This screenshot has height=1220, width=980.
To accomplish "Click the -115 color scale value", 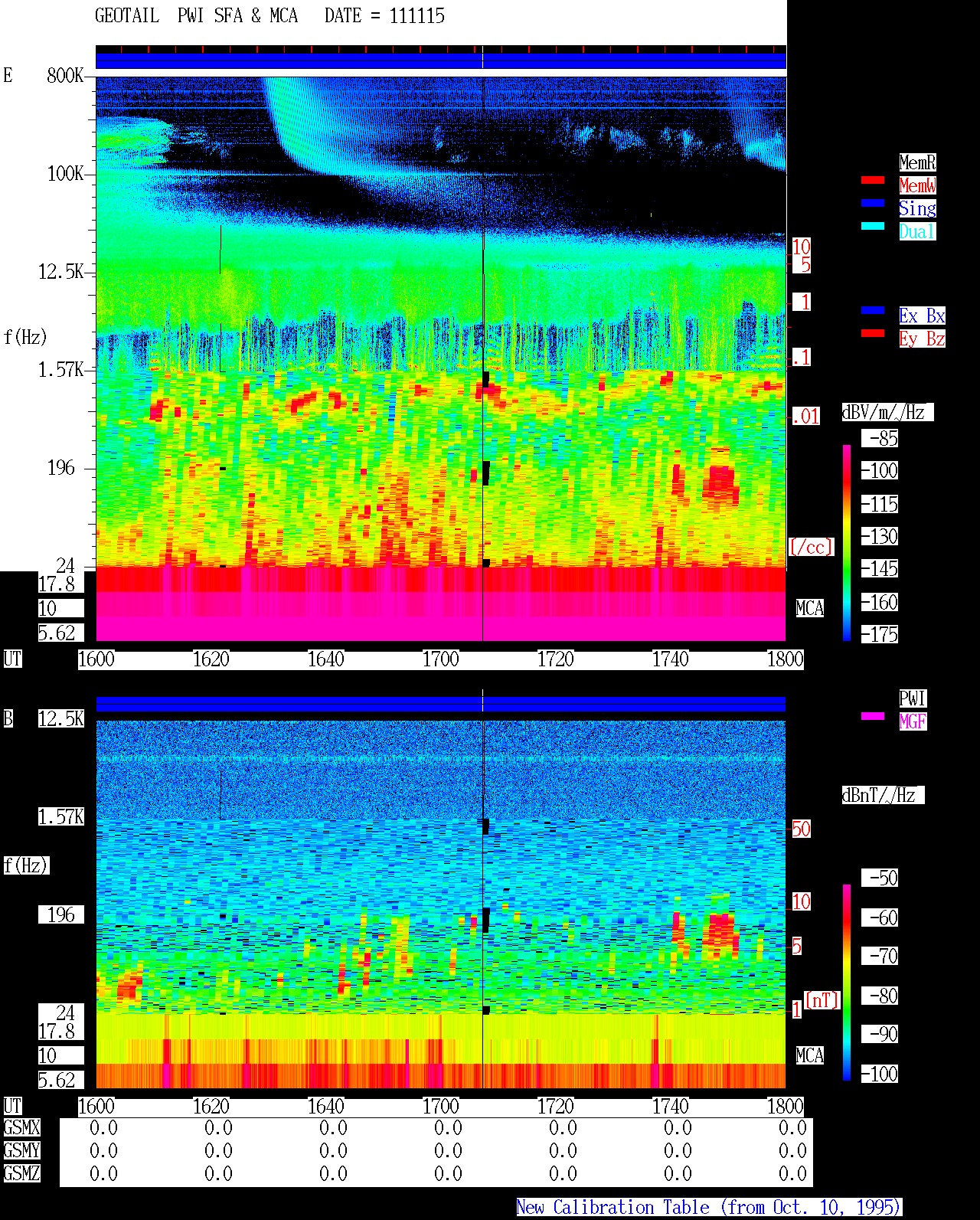I will click(880, 504).
